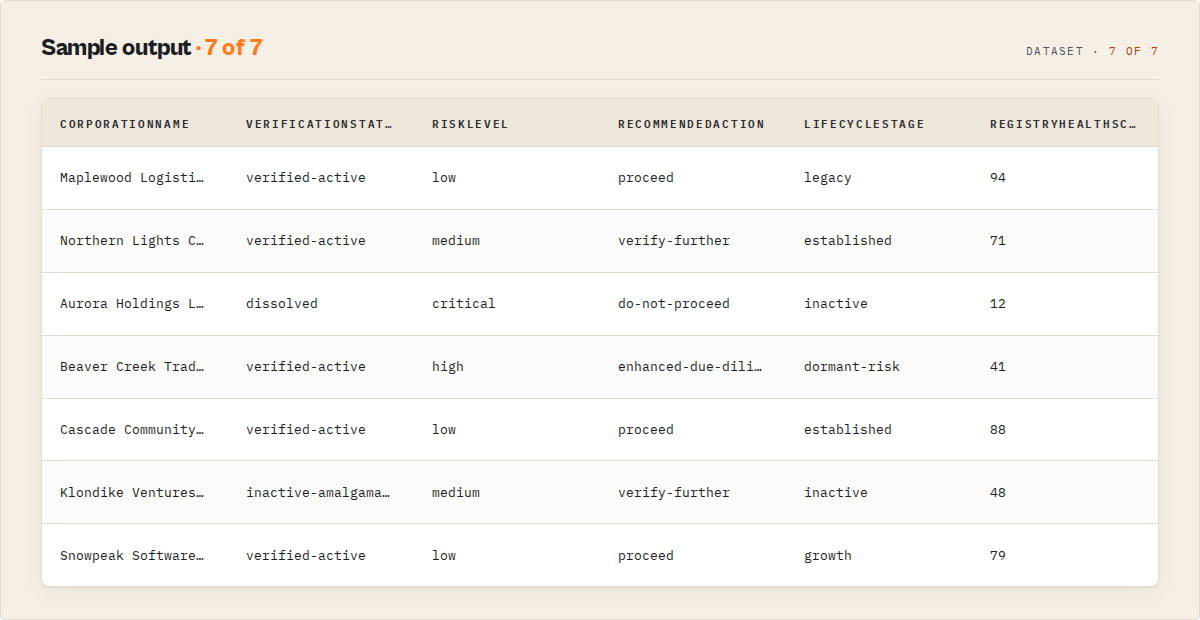The image size is (1200, 620).
Task: Click 'low' risk in the Cascade row
Action: point(444,430)
